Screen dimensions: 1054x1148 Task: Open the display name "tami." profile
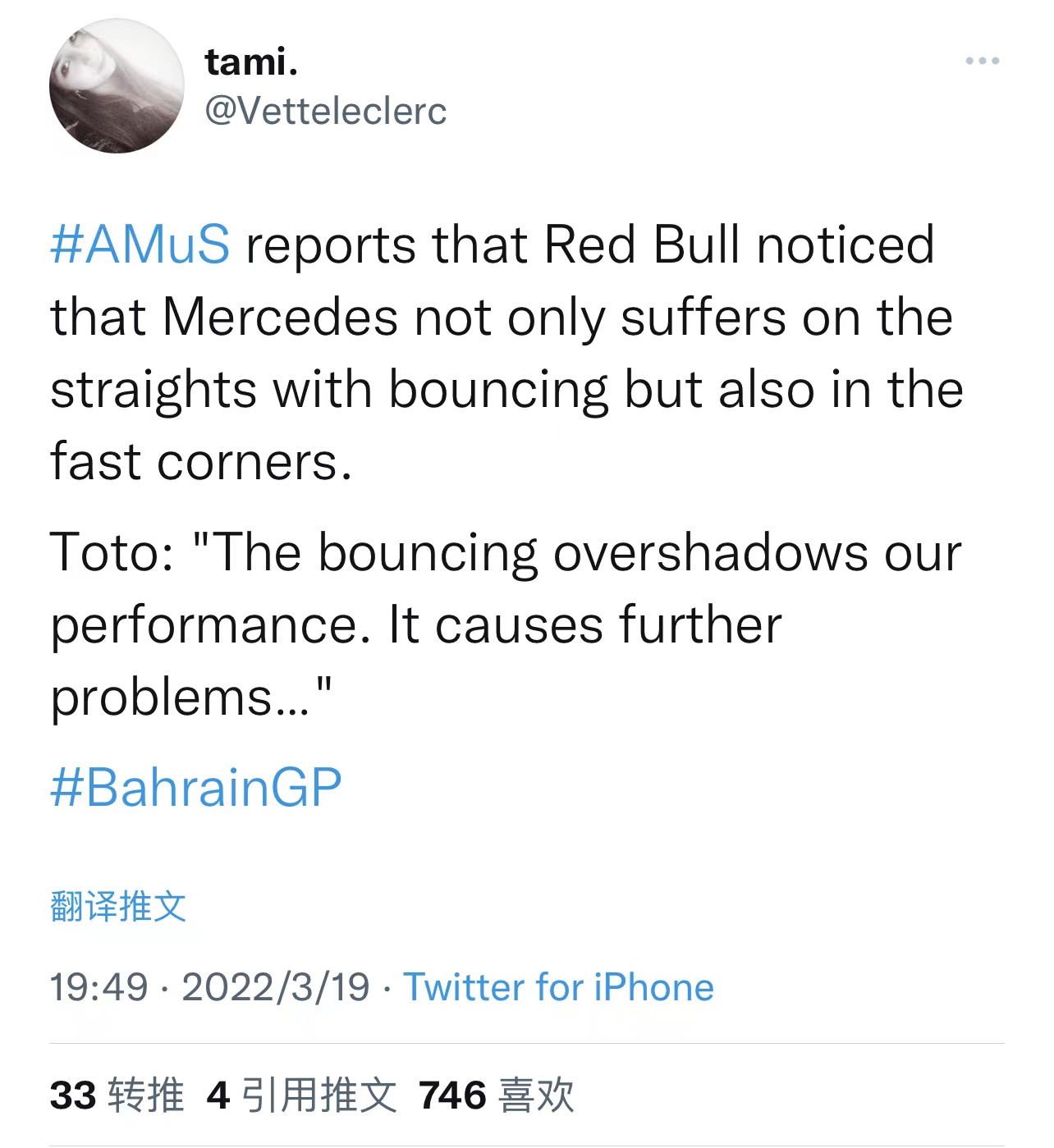pyautogui.click(x=251, y=62)
